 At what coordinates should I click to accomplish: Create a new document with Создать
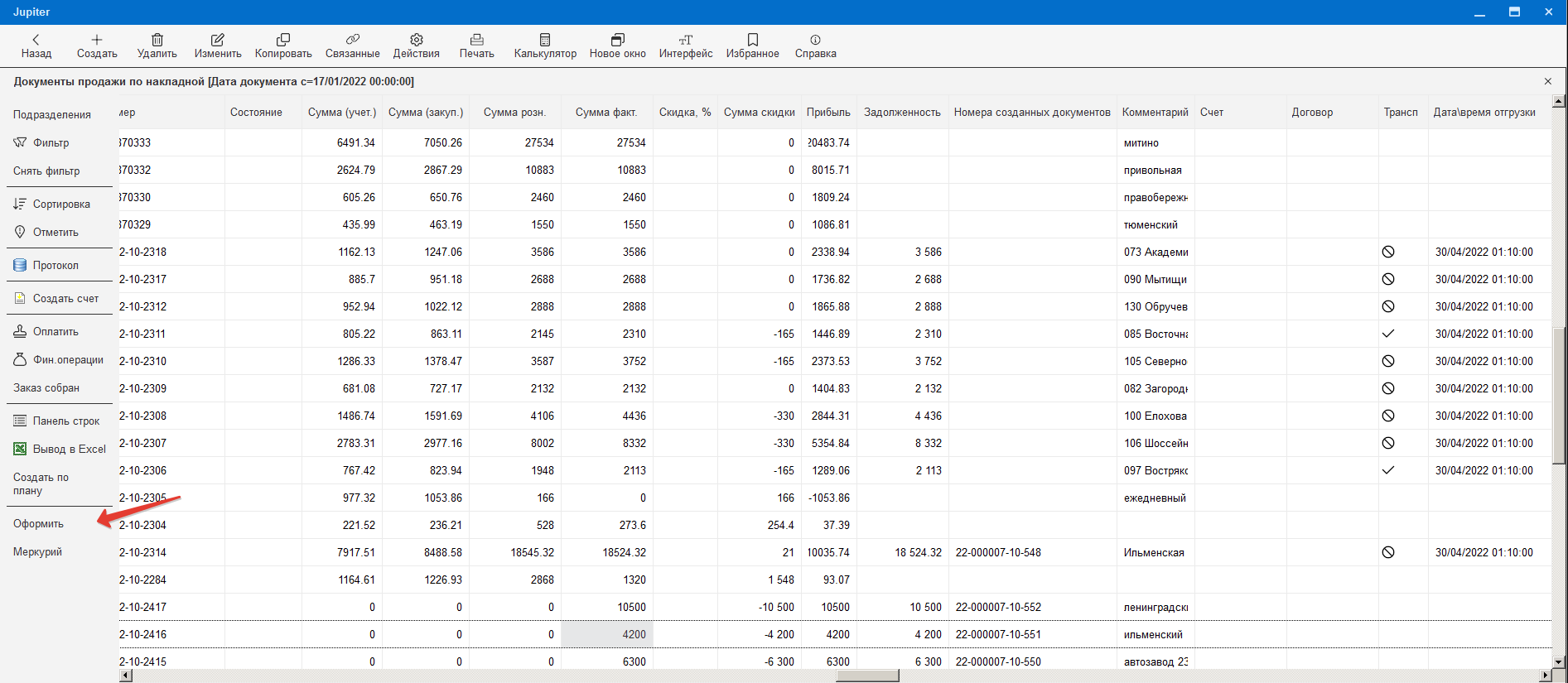click(97, 46)
